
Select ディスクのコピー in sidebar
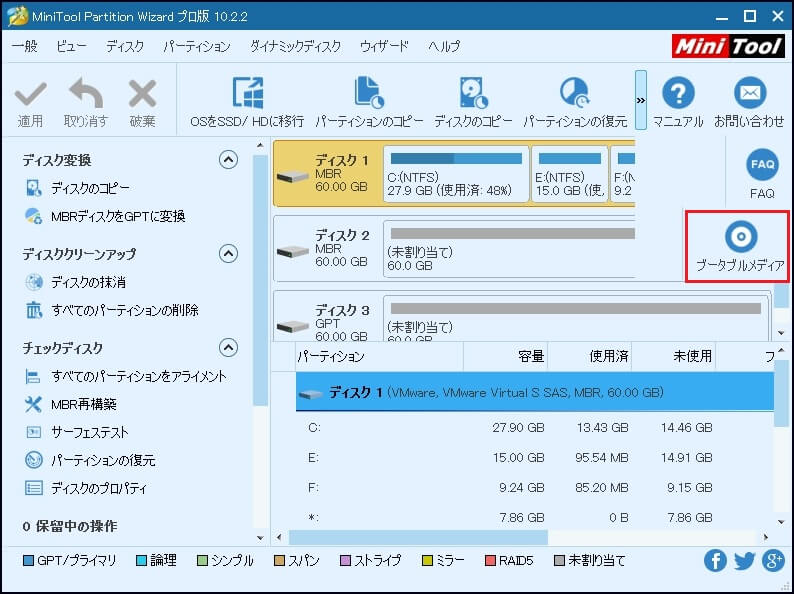90,188
